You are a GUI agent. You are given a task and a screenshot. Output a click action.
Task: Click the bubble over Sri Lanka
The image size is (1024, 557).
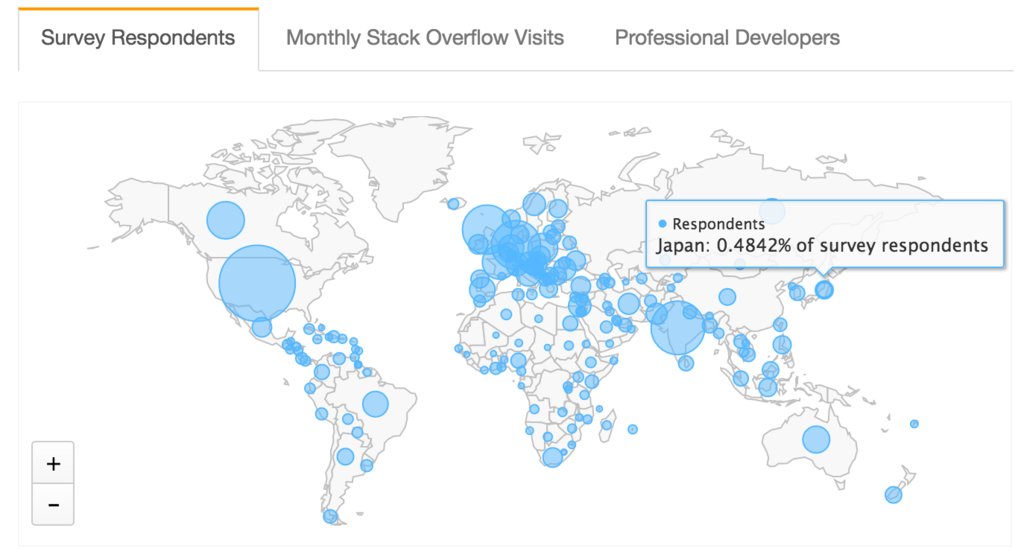[686, 363]
